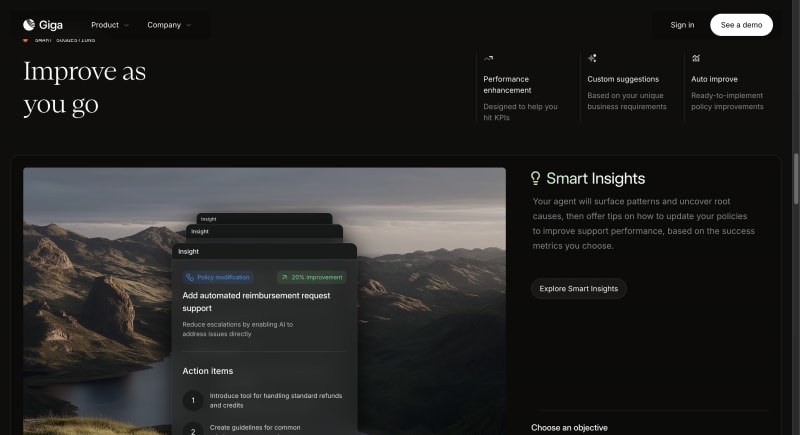The image size is (800, 435).
Task: Click the 'Auto improve' title
Action: (x=714, y=79)
